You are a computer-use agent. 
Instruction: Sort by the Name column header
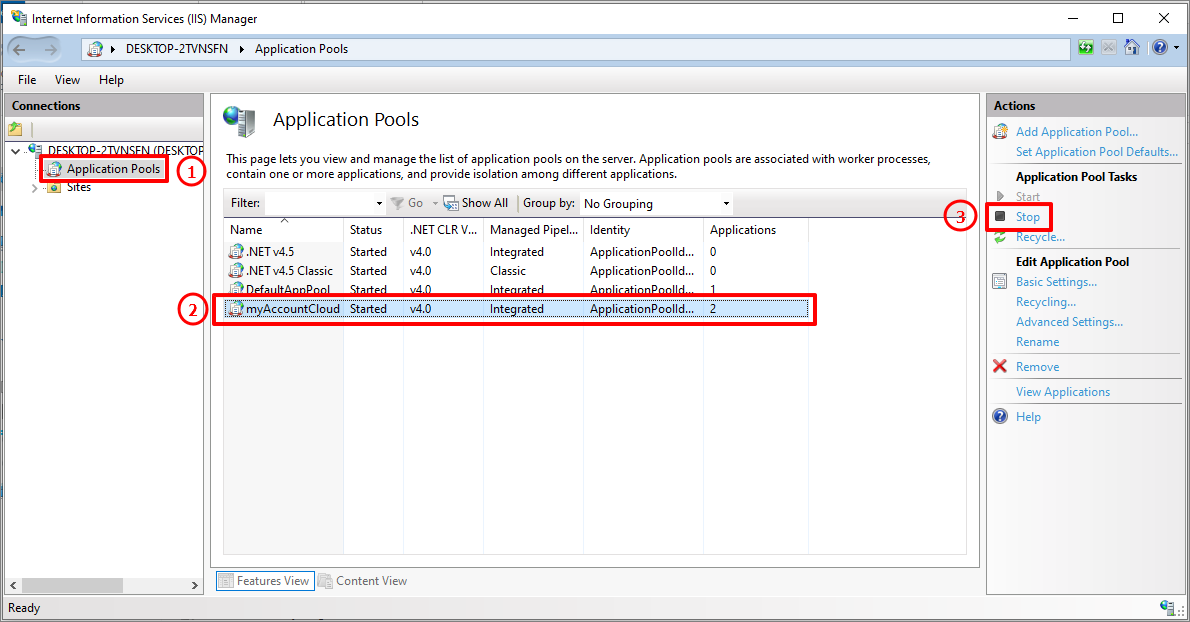click(284, 230)
